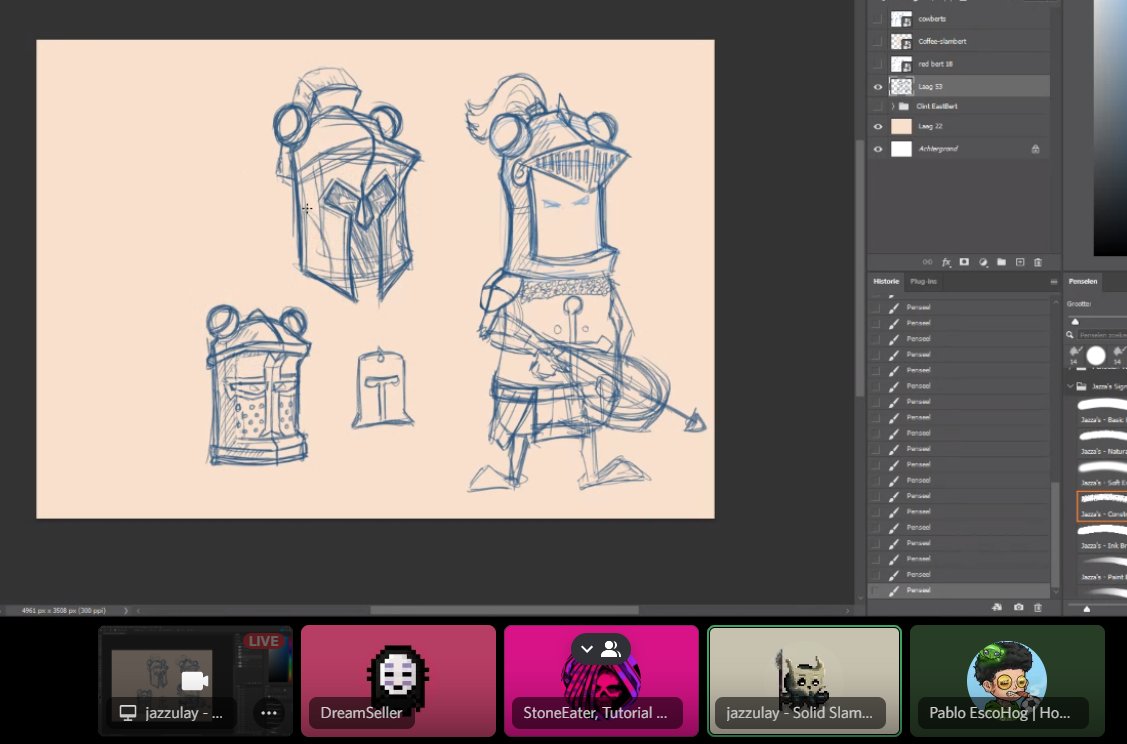The height and width of the screenshot is (744, 1127).
Task: Click the Laag 22 peach color thumbnail
Action: coord(901,127)
